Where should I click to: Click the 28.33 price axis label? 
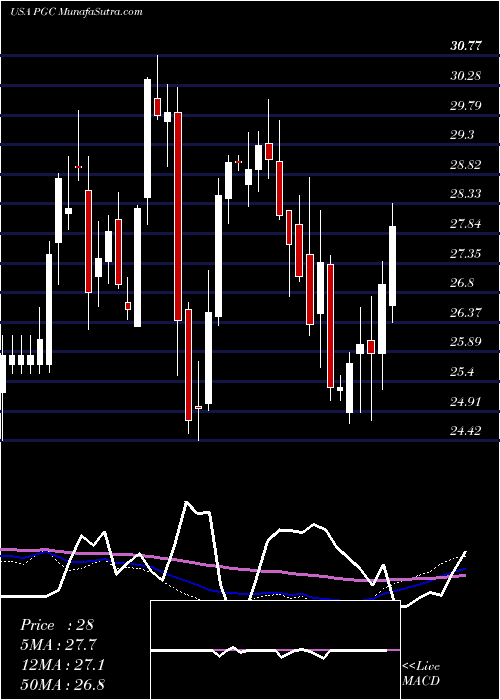point(466,194)
